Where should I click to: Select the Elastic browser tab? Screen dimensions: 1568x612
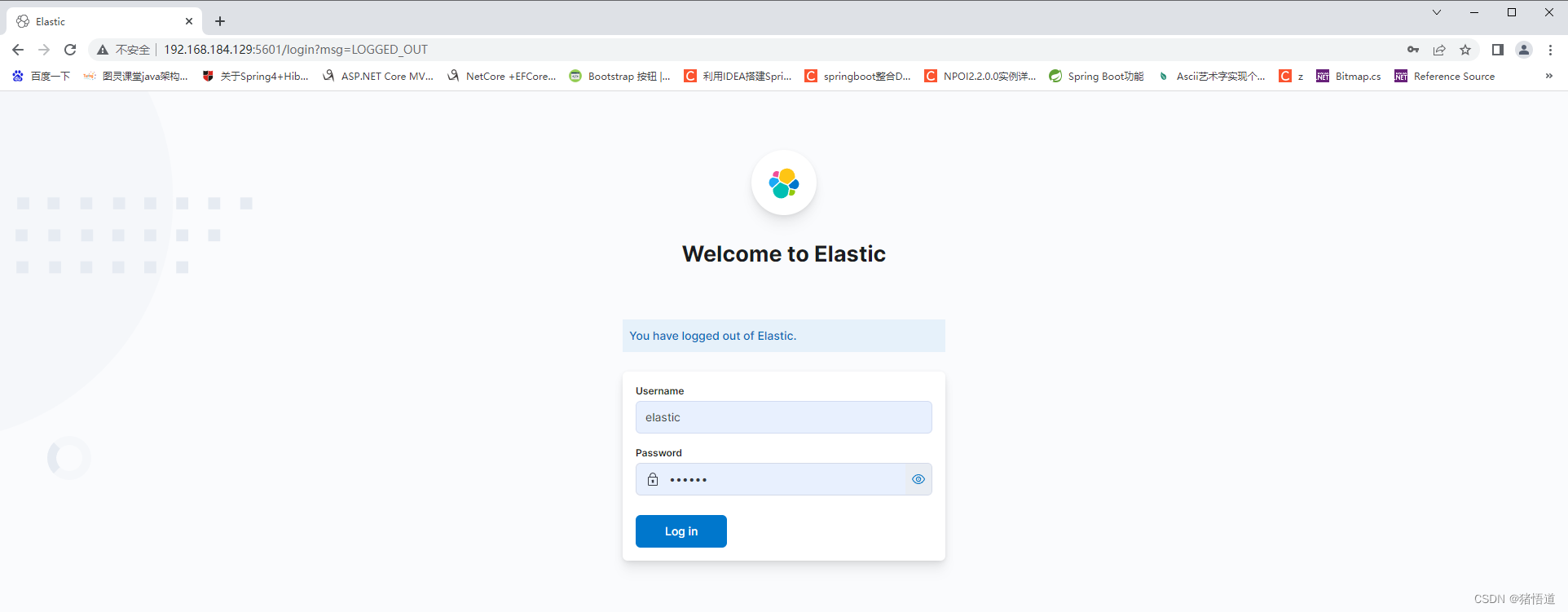point(104,21)
